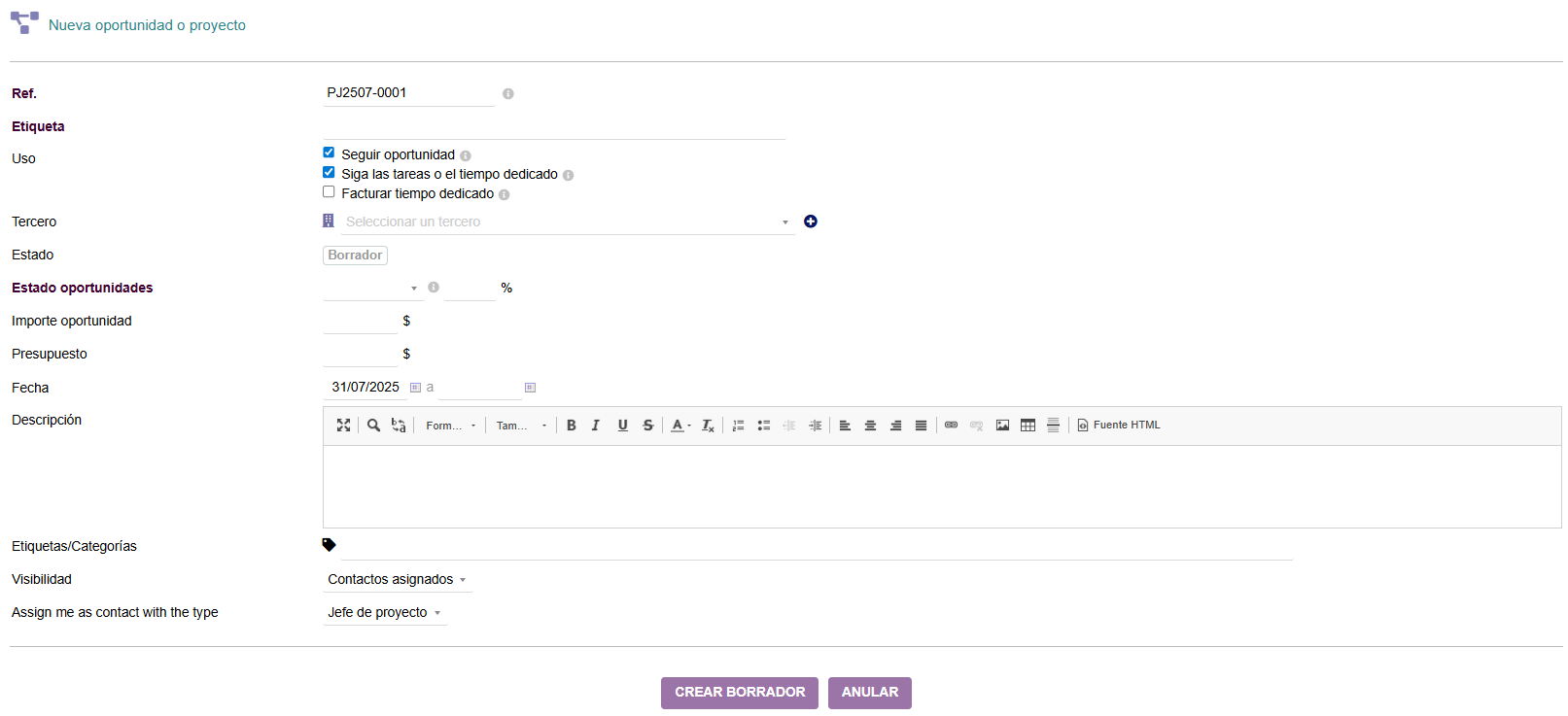
Task: Open the Jefe de proyecto contact type dropdown
Action: tap(384, 613)
